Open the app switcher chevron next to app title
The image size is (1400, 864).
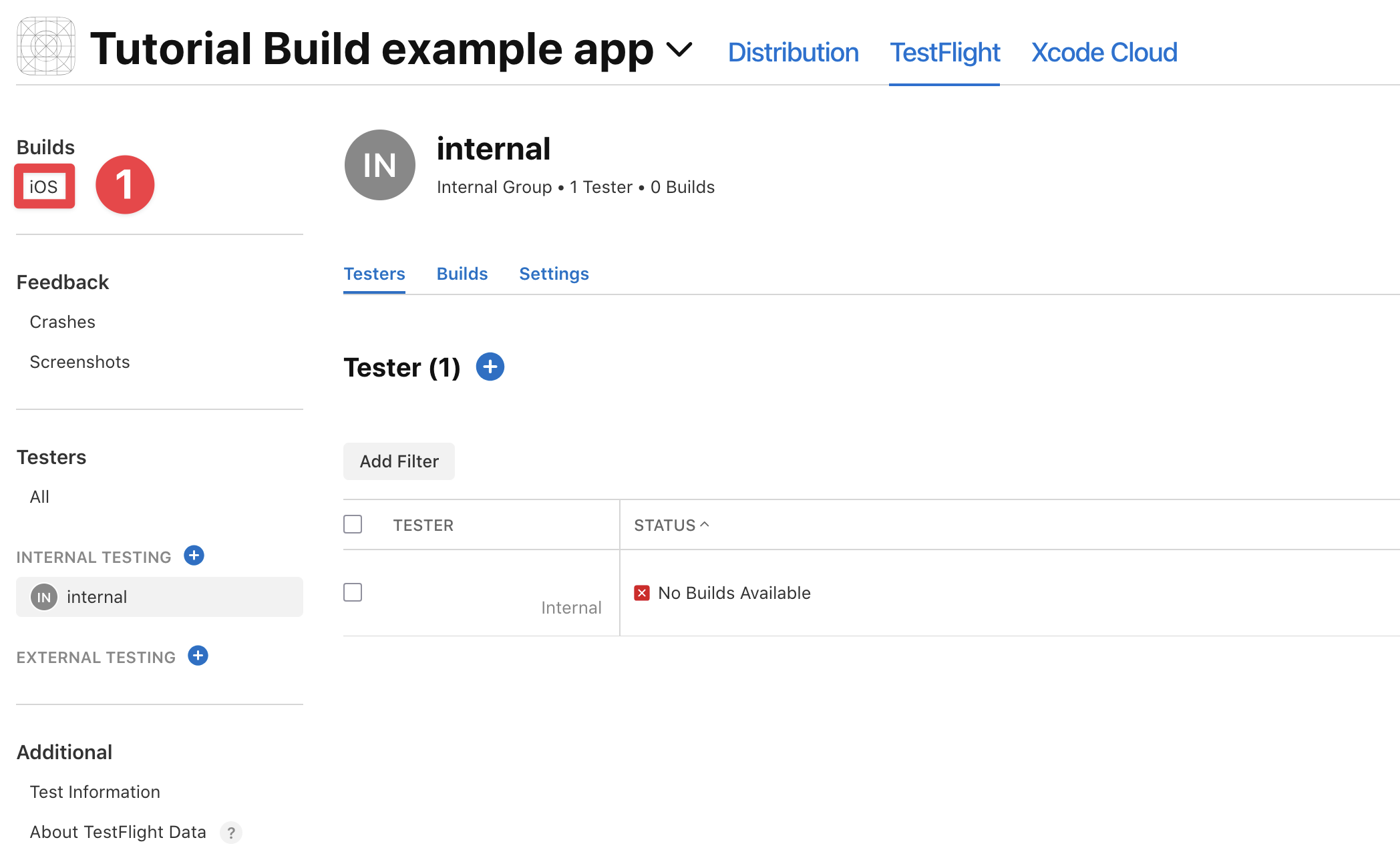click(681, 50)
